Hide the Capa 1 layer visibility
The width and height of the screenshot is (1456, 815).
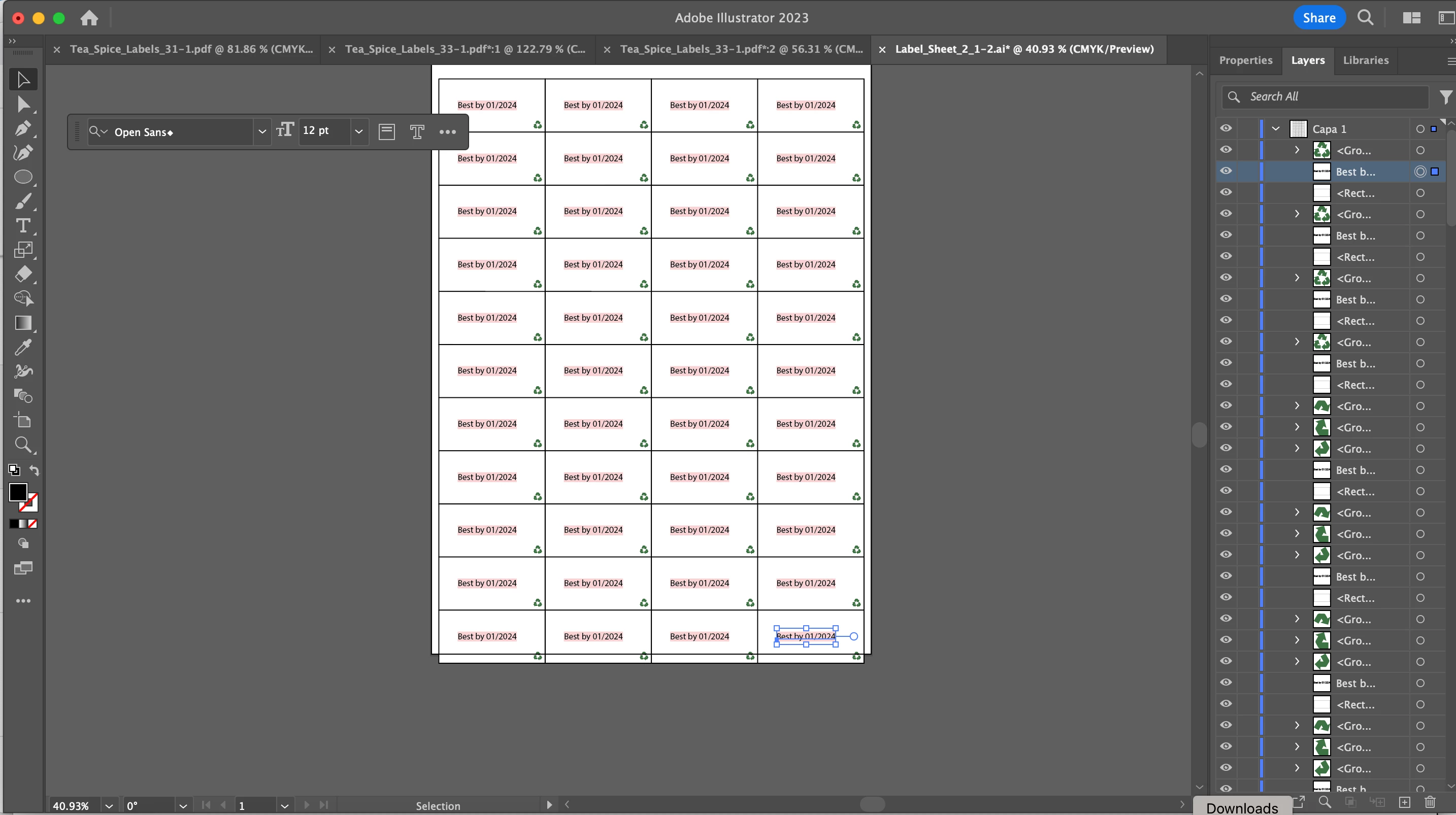coord(1226,128)
